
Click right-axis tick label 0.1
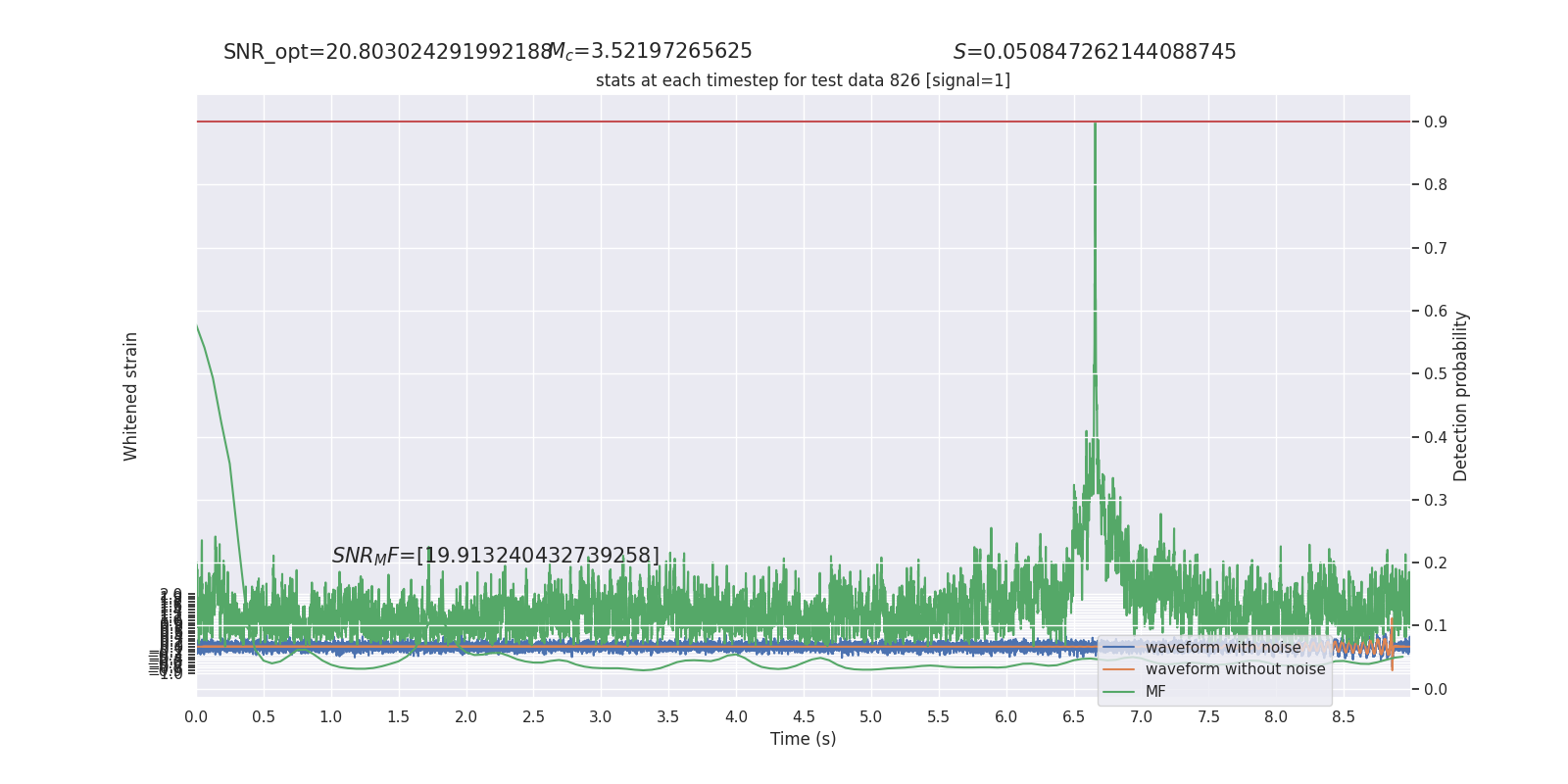pos(1436,626)
